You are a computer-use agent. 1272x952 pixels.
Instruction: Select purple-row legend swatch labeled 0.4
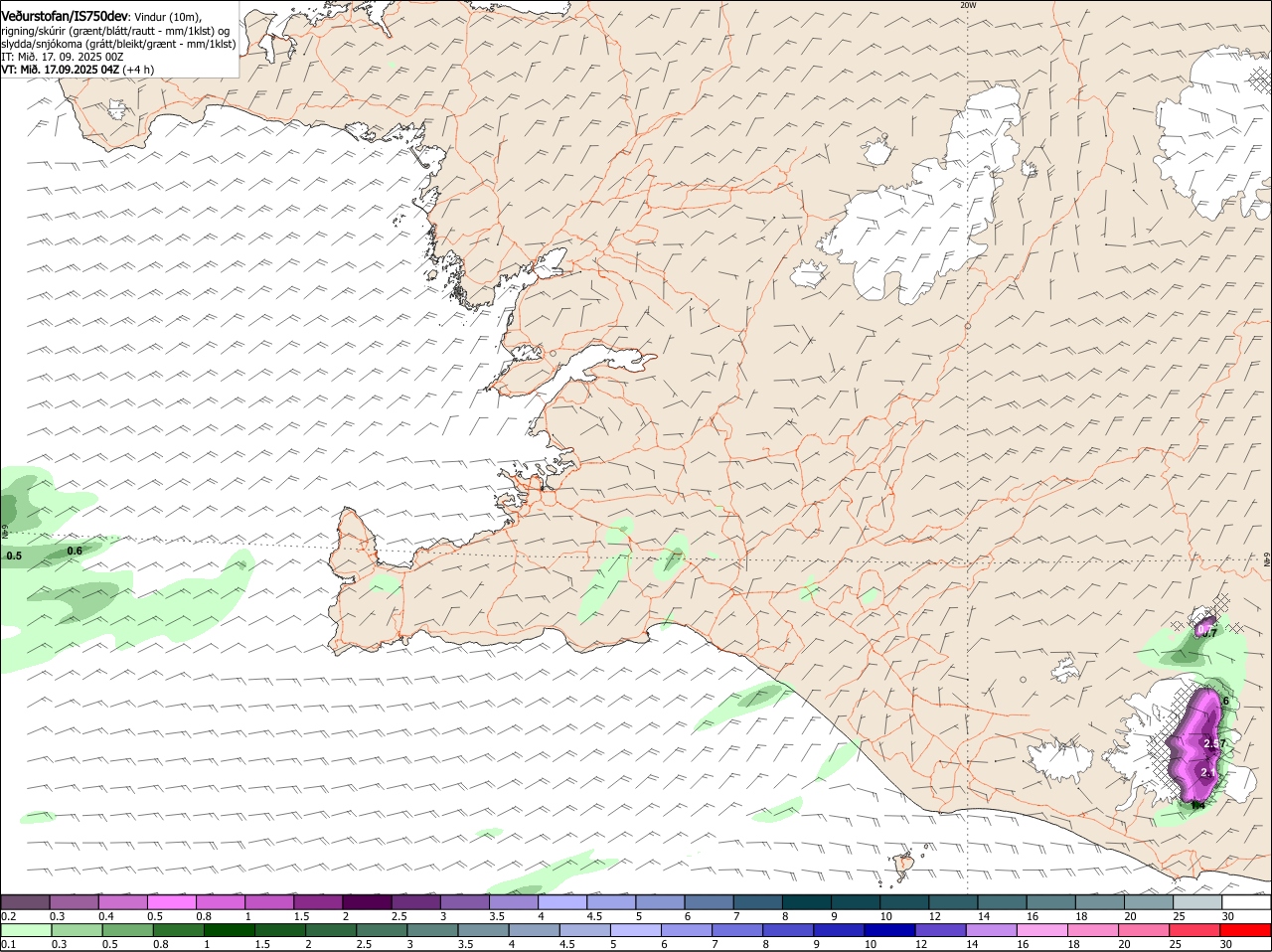[122, 901]
